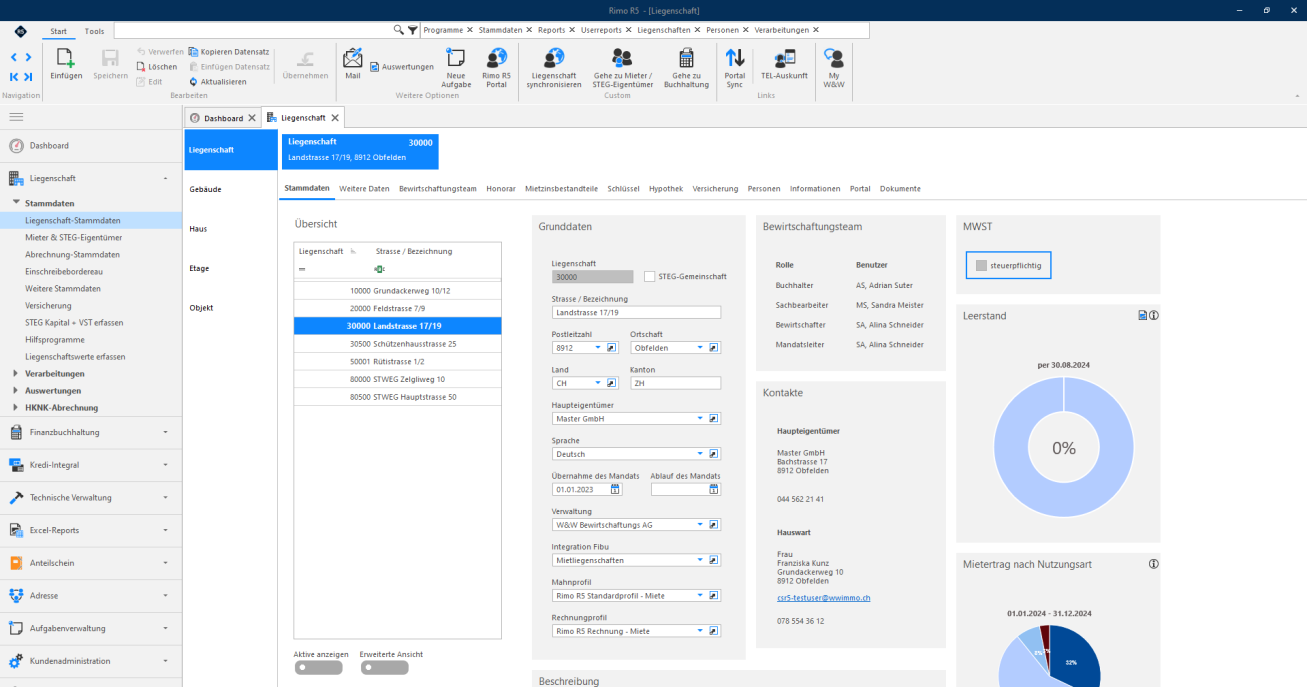The image size is (1307, 687).
Task: Toggle the Erweiterte Ansicht switch
Action: pos(384,667)
